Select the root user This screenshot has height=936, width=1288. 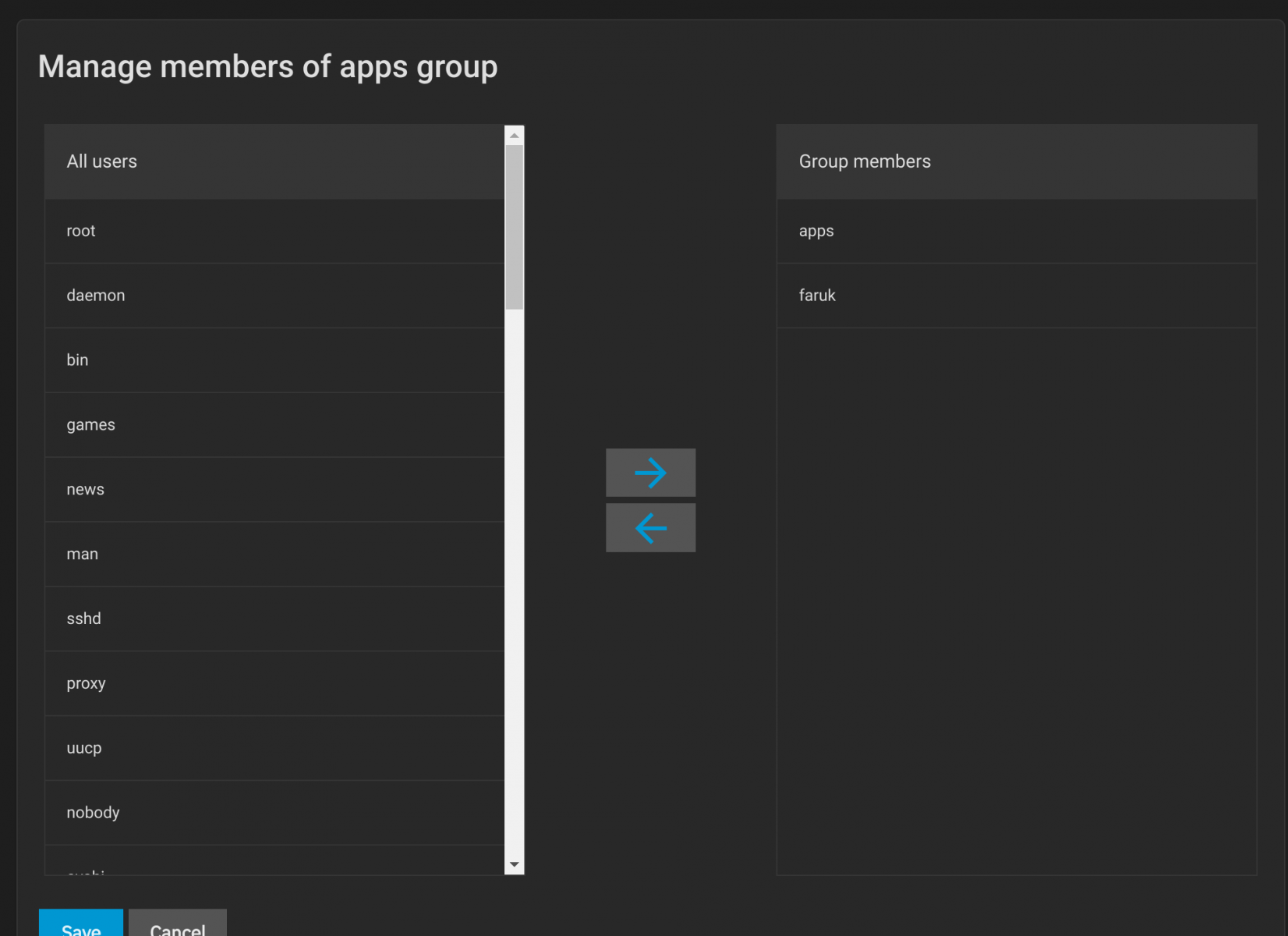click(274, 231)
